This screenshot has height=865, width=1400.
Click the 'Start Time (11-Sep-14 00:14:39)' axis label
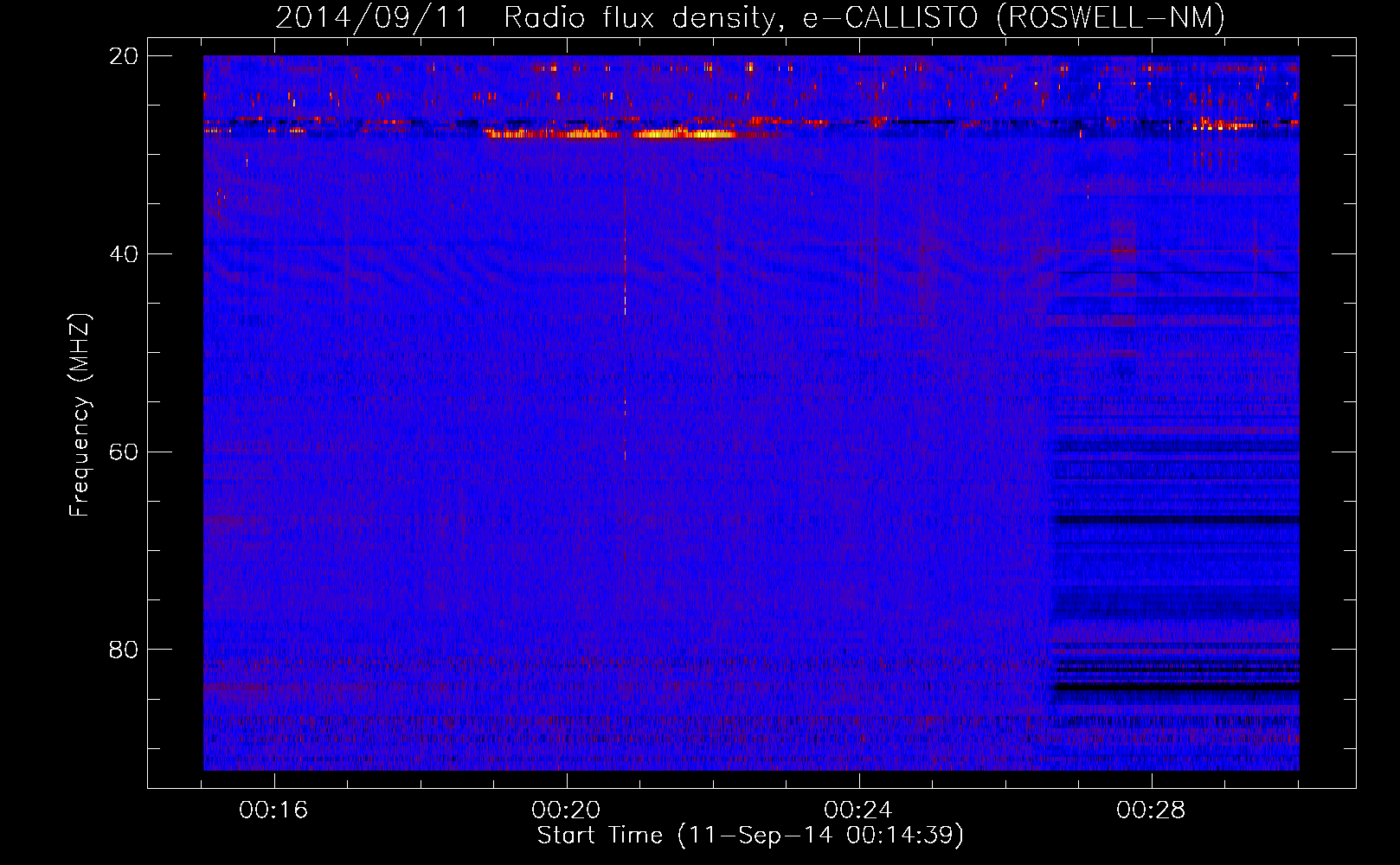[750, 835]
